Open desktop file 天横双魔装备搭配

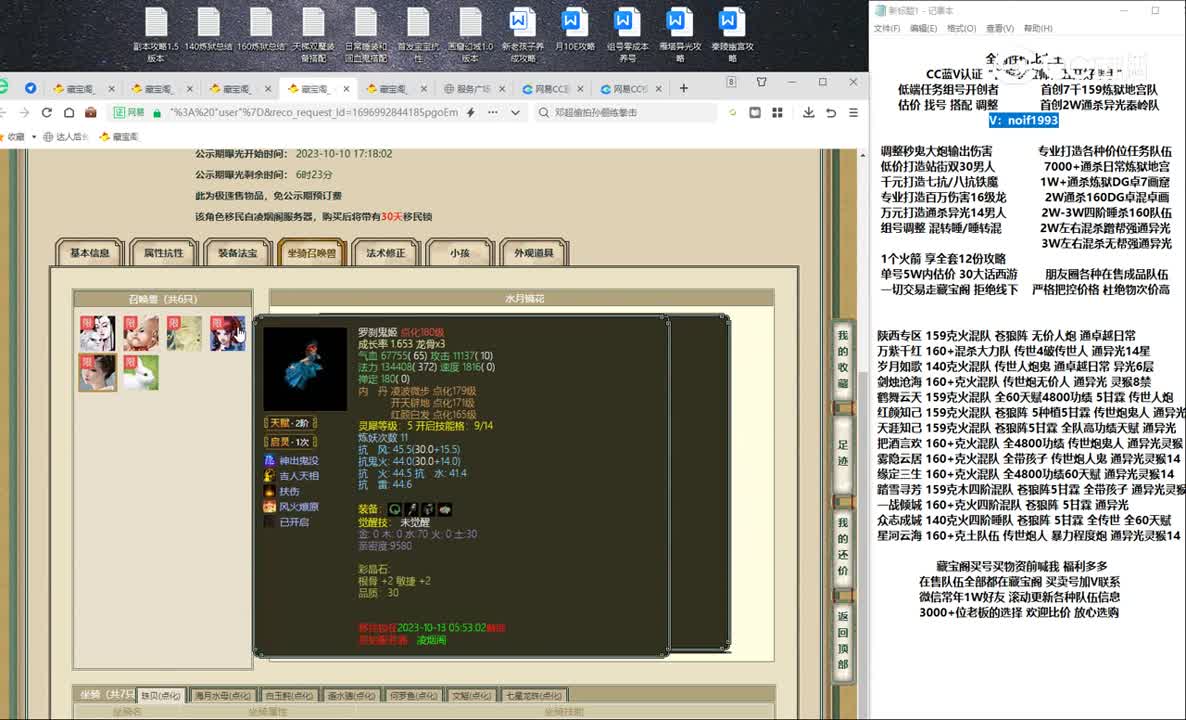pyautogui.click(x=313, y=35)
